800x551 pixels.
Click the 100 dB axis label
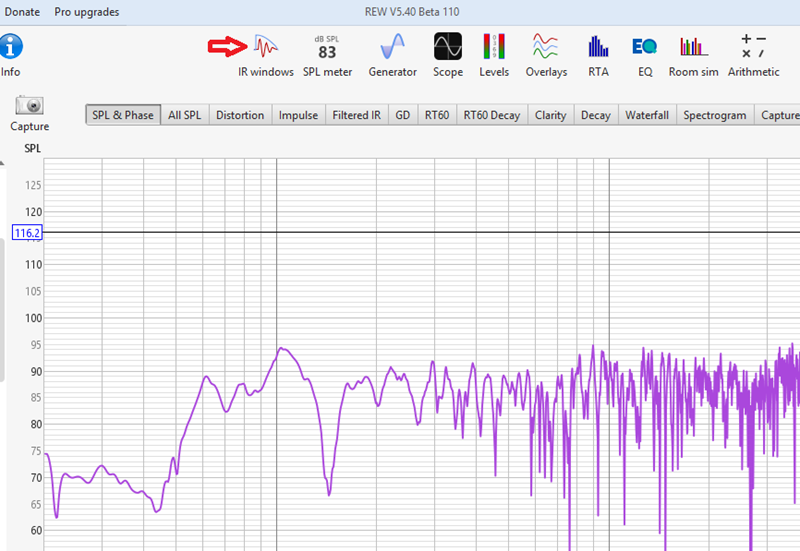click(33, 318)
